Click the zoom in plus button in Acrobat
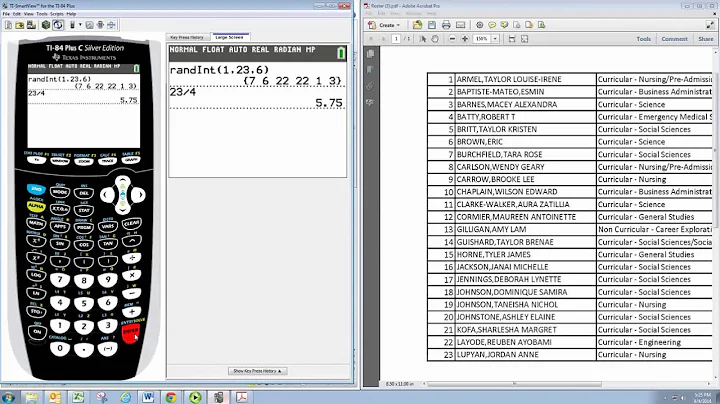The height and width of the screenshot is (404, 720). click(x=465, y=39)
